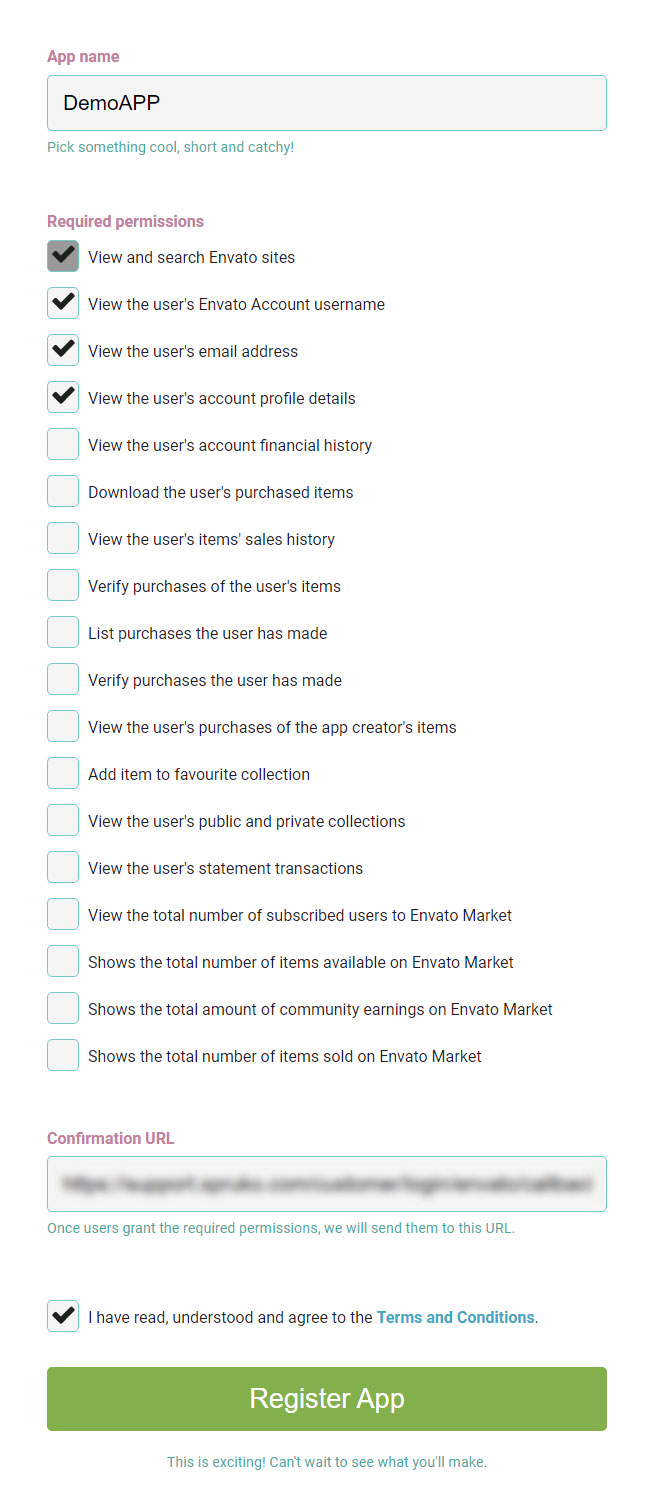Enable View the user's items' sales history
Image resolution: width=661 pixels, height=1505 pixels.
click(63, 539)
